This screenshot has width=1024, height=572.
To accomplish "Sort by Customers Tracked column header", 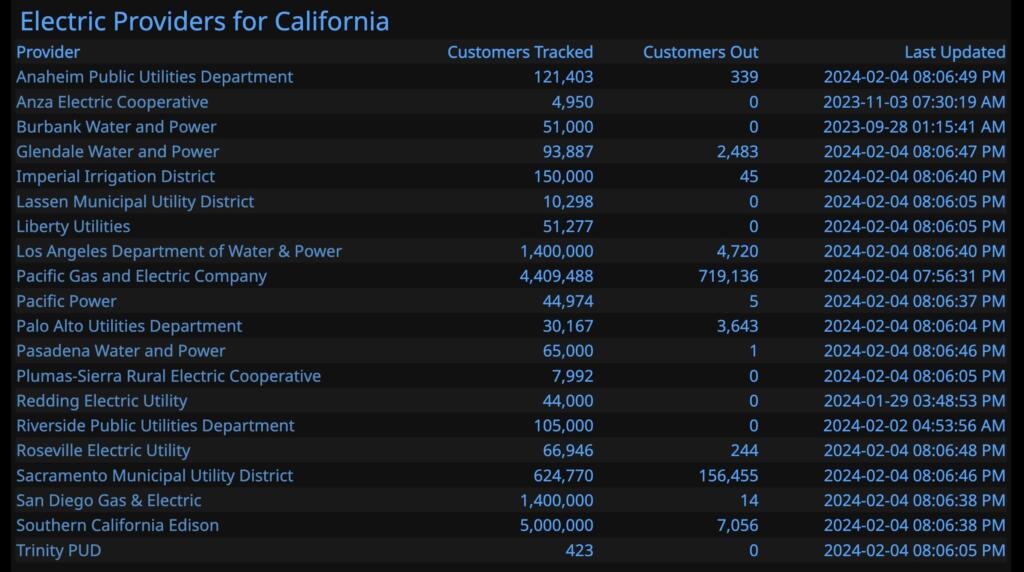I will click(519, 52).
